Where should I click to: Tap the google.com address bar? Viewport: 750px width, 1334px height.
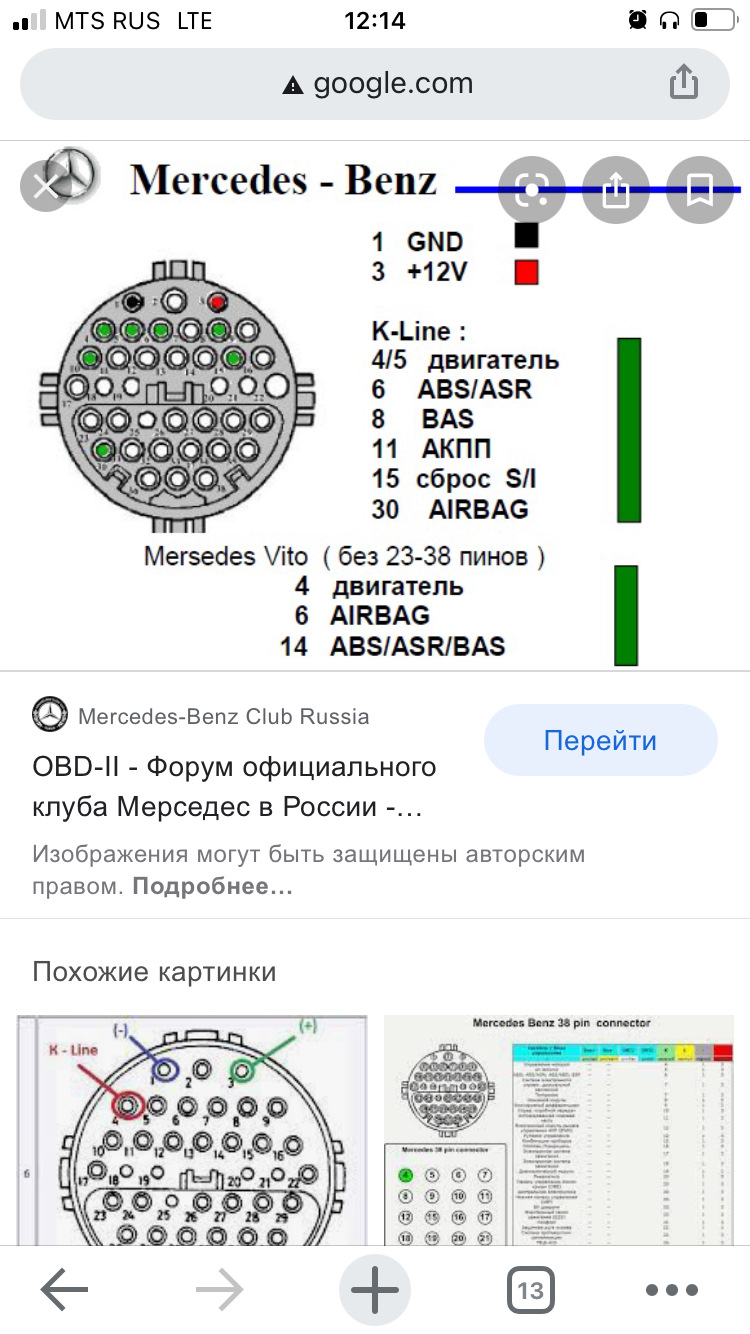[x=375, y=83]
